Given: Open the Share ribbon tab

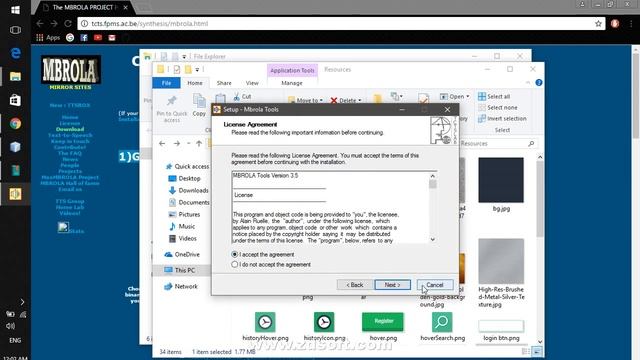Looking at the screenshot, I should [224, 83].
